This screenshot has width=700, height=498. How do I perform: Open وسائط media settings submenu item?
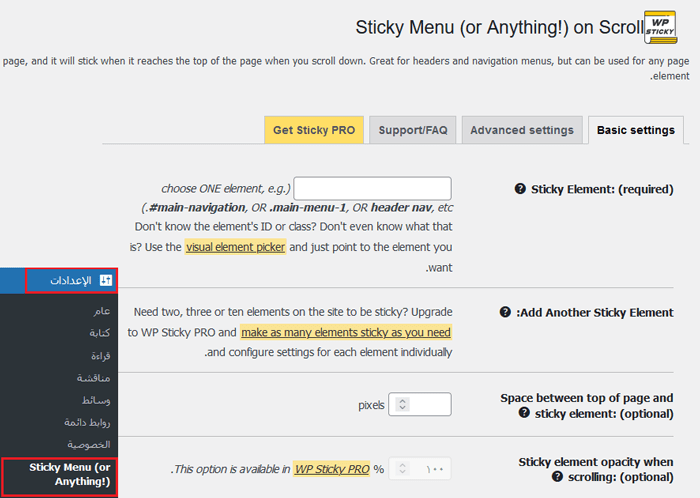click(96, 400)
